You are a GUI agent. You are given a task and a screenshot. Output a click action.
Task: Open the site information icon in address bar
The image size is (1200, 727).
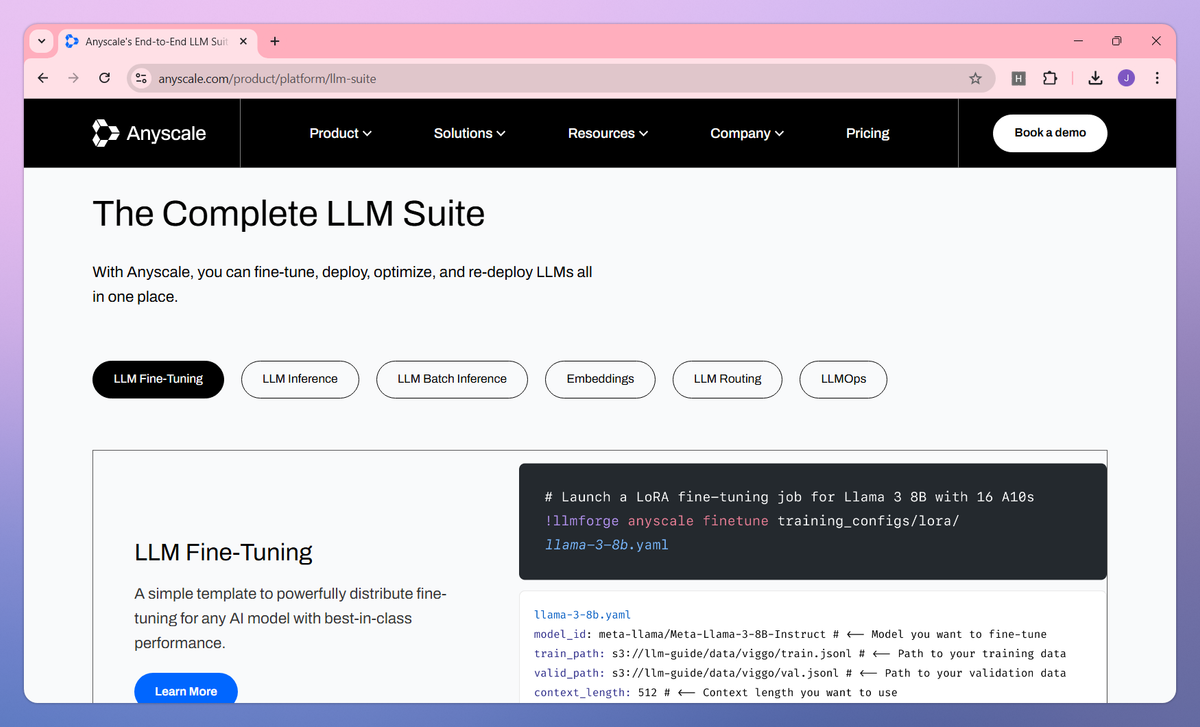click(141, 78)
